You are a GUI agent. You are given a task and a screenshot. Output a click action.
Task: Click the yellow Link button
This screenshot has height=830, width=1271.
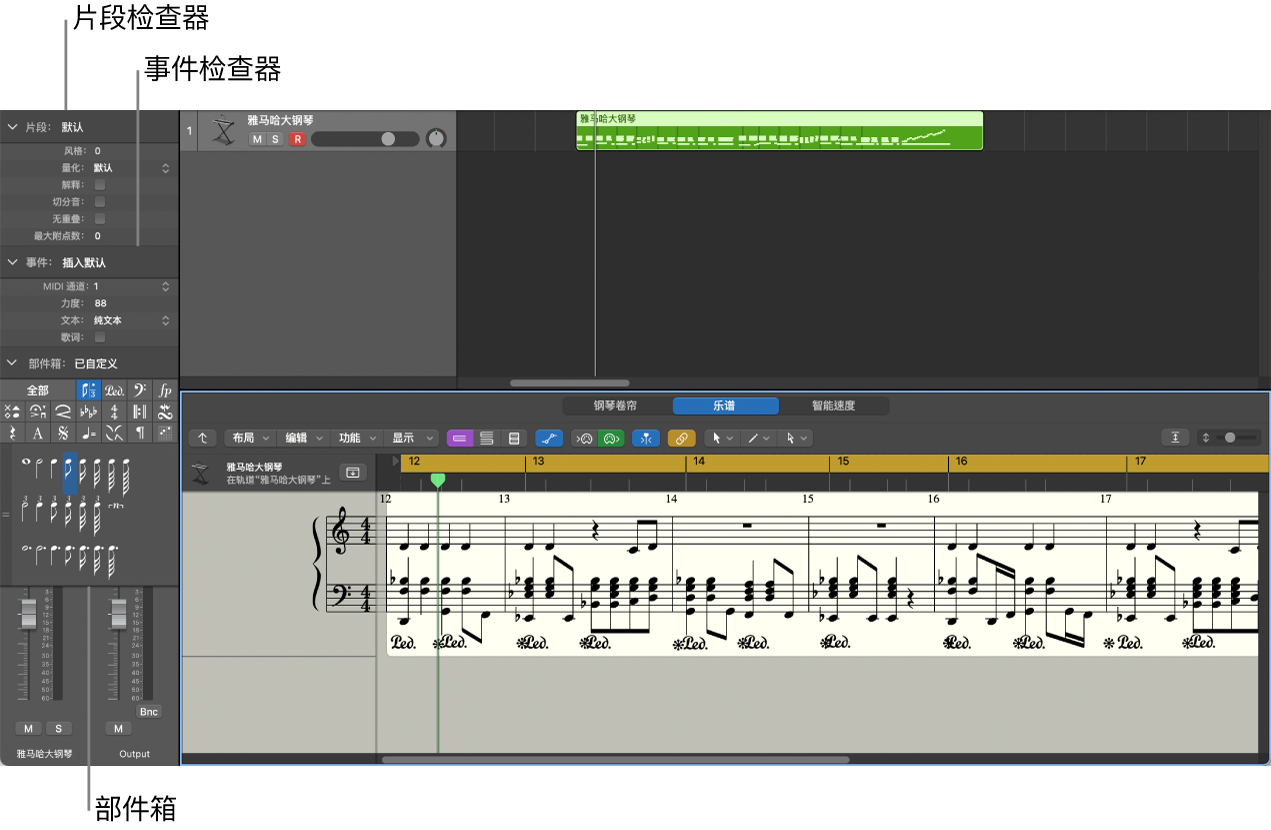(x=681, y=438)
